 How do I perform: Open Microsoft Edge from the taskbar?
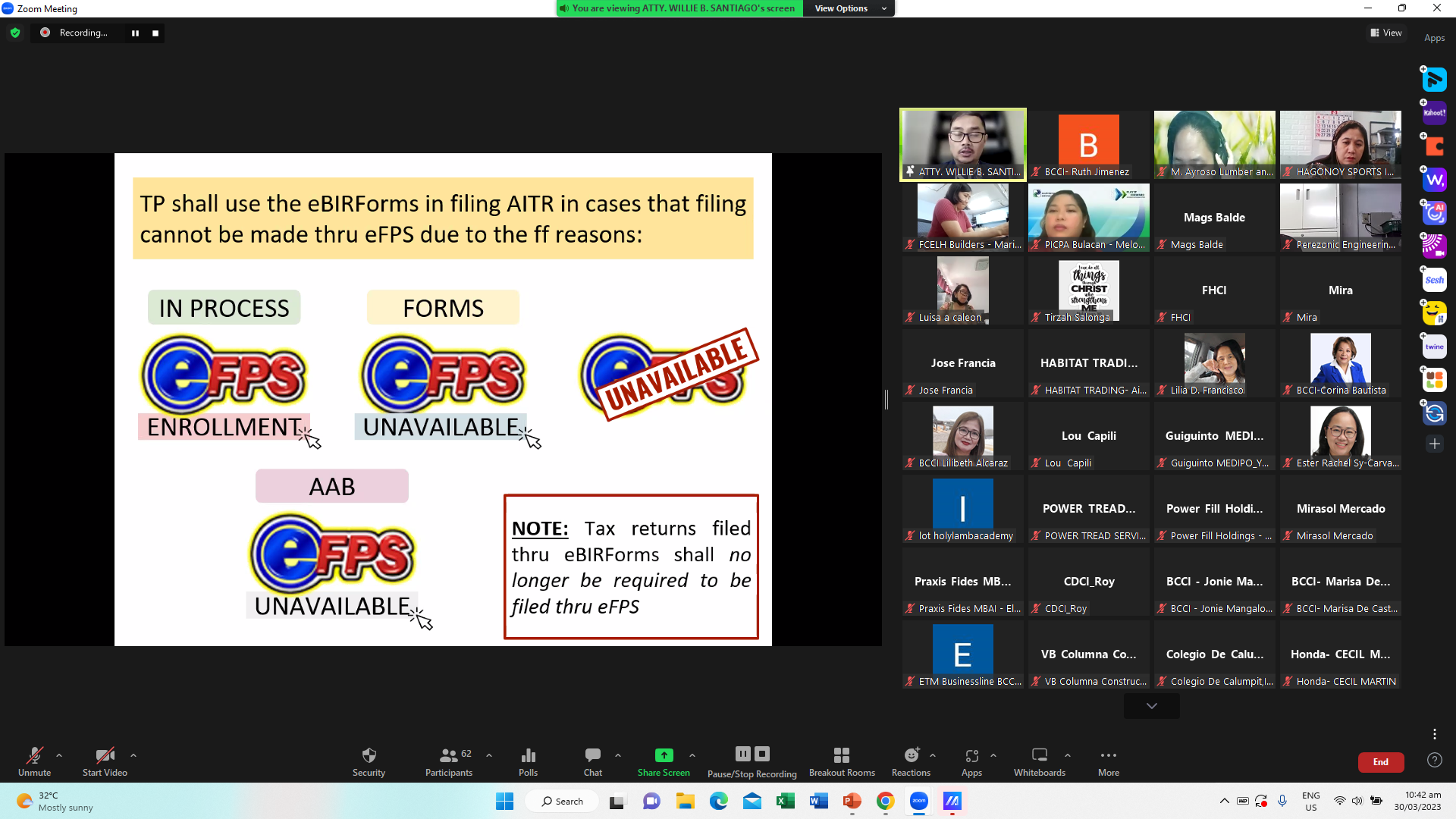(x=719, y=801)
